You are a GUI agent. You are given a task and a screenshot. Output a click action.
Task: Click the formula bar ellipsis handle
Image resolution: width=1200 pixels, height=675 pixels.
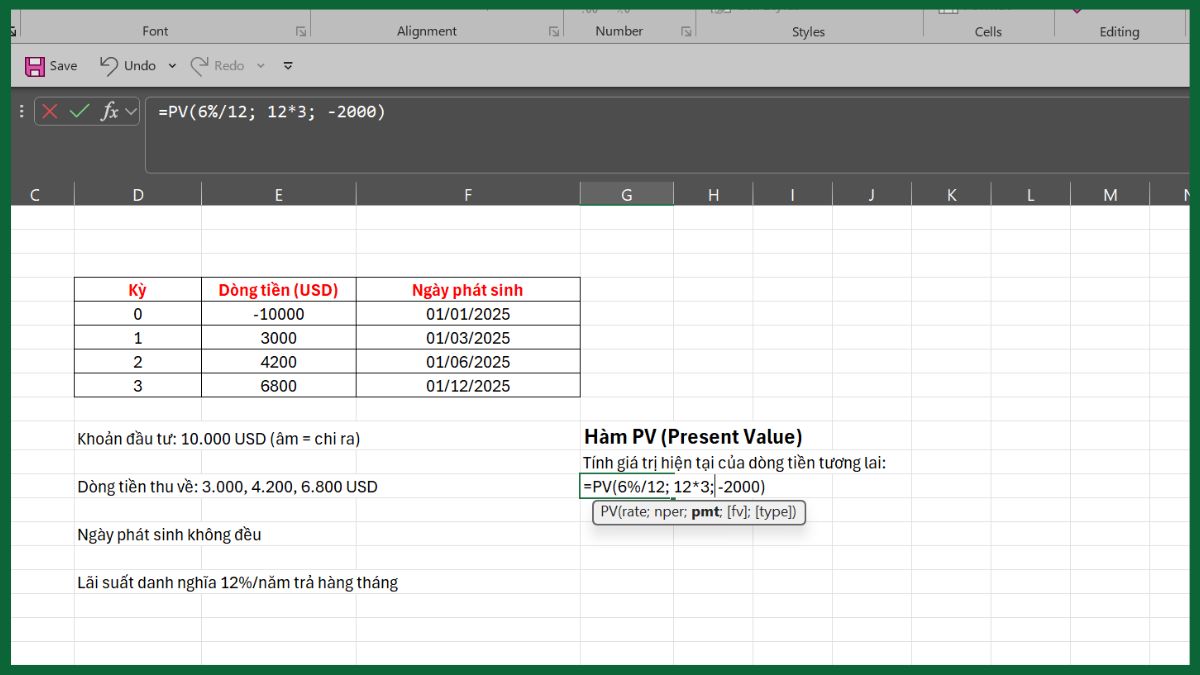(22, 111)
